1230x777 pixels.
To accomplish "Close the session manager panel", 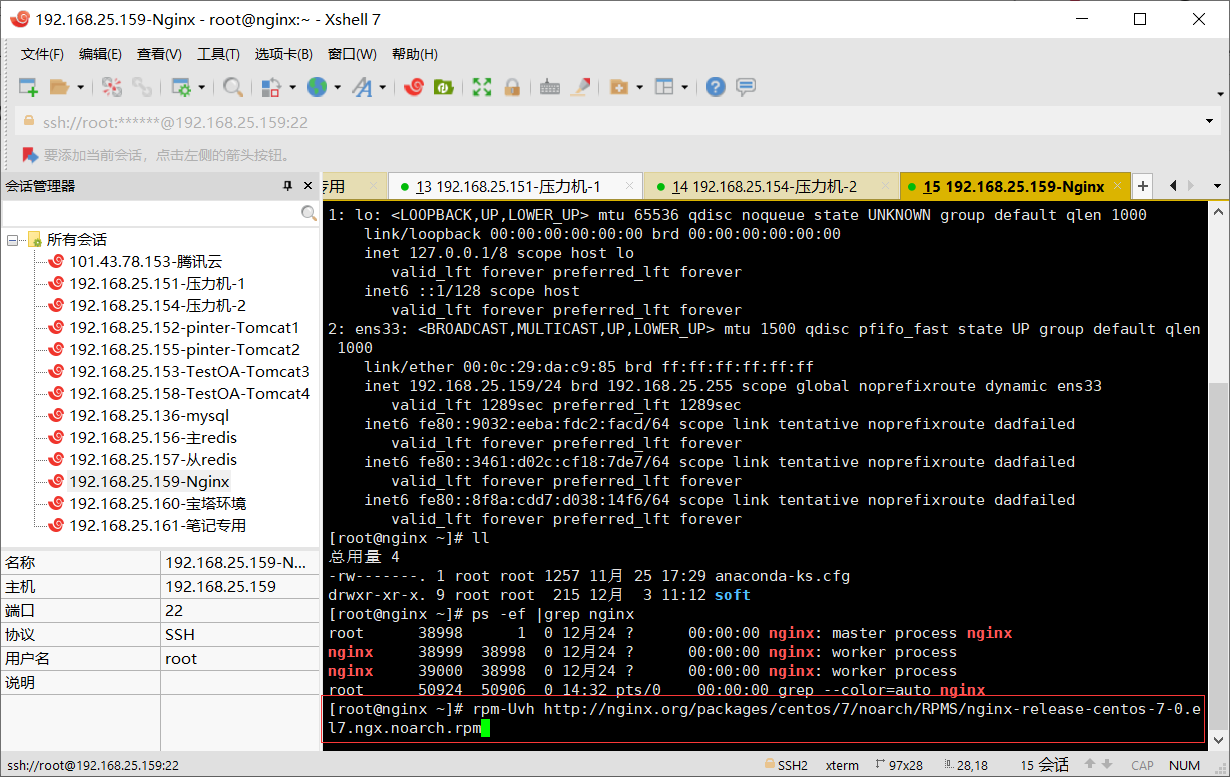I will (x=307, y=186).
